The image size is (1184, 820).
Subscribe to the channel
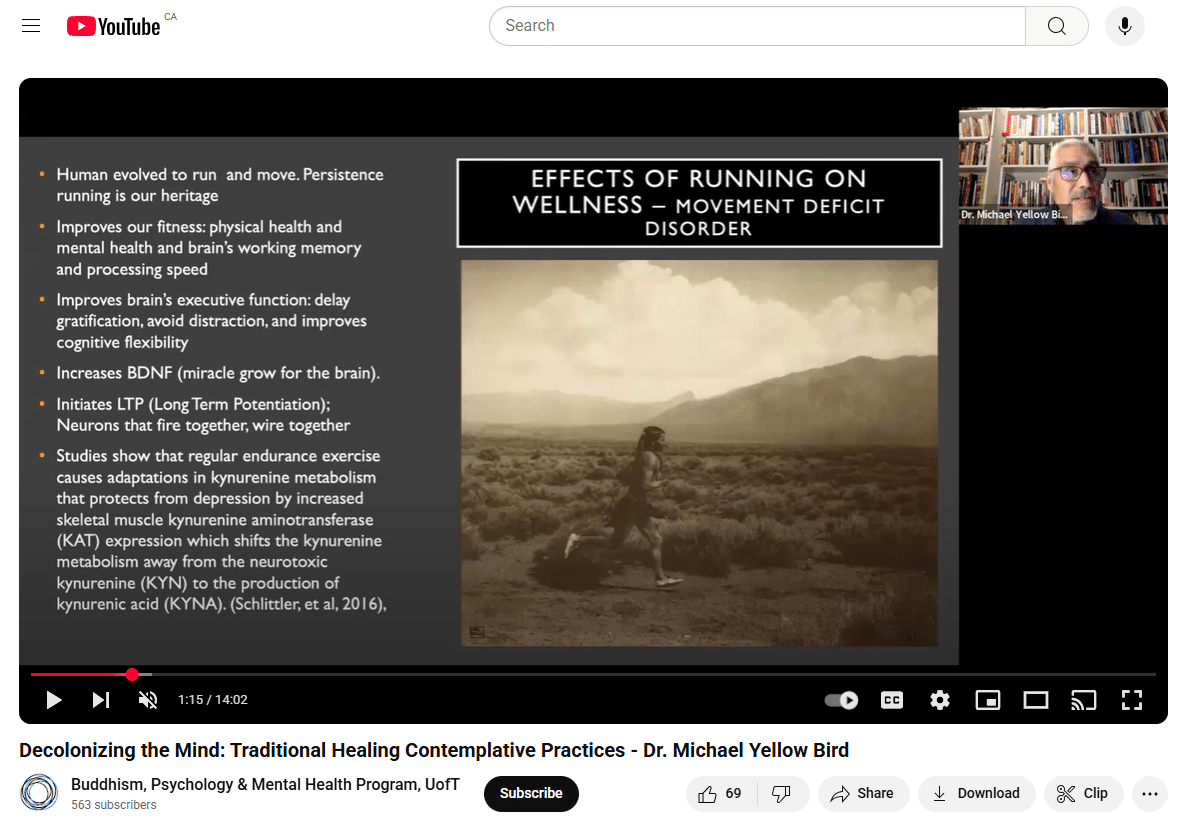click(x=531, y=793)
